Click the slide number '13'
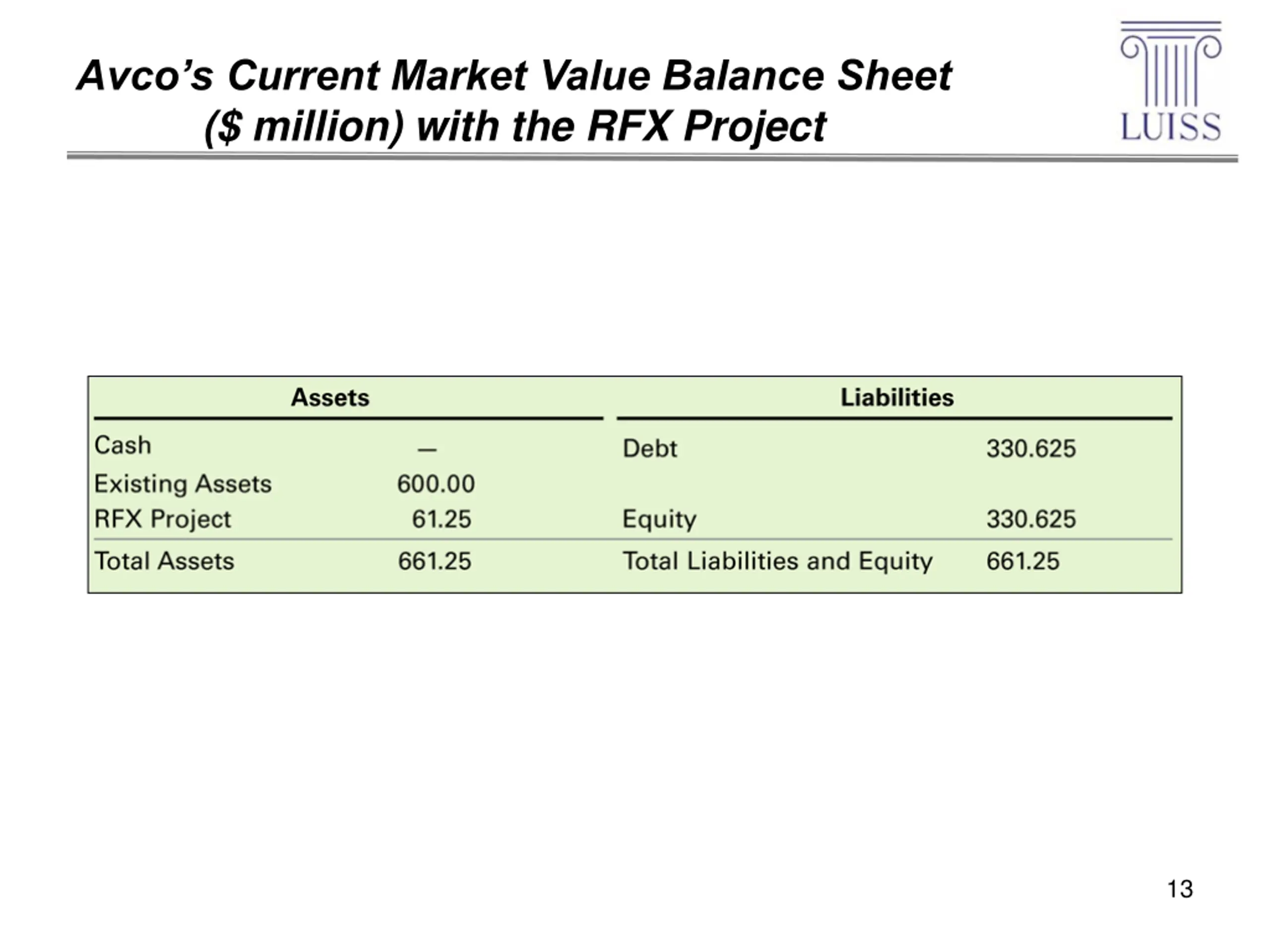The image size is (1270, 952). pos(1180,890)
